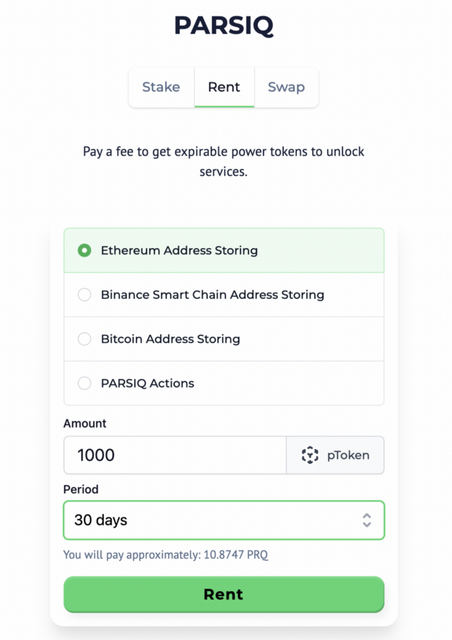
Task: Click the 30 days period text
Action: (101, 520)
